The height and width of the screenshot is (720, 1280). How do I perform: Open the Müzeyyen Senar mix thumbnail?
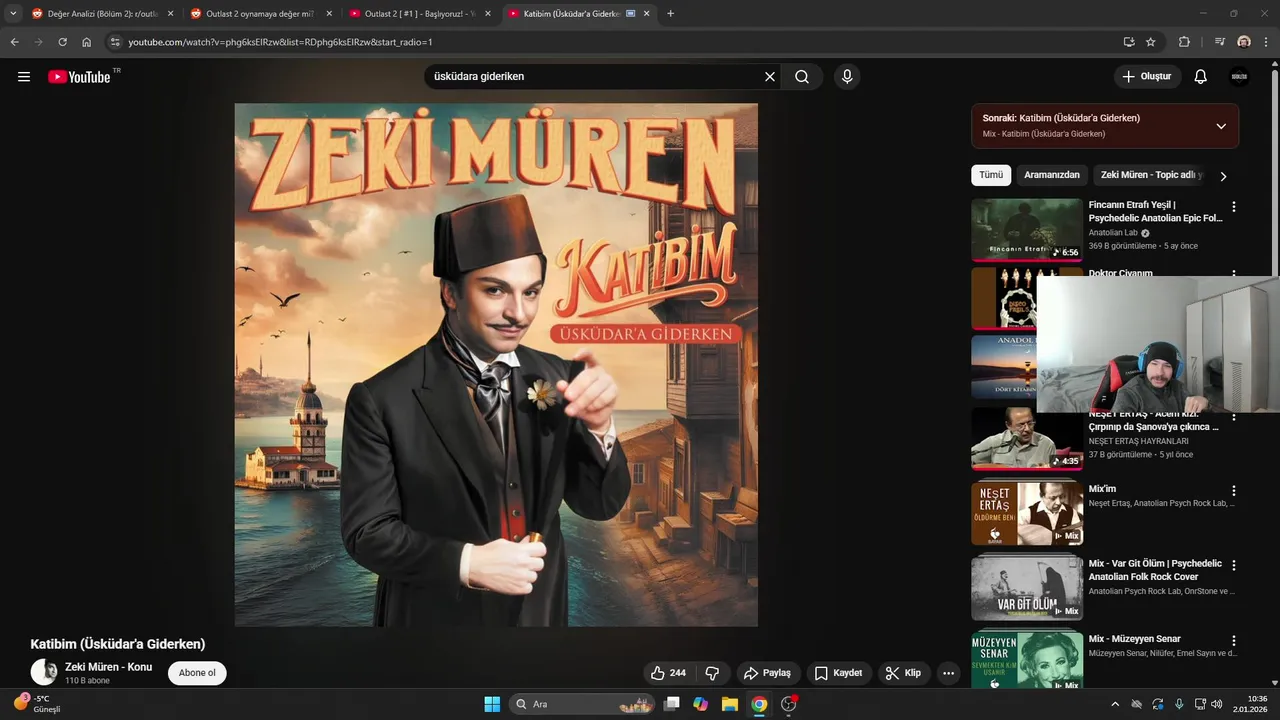[x=1027, y=659]
